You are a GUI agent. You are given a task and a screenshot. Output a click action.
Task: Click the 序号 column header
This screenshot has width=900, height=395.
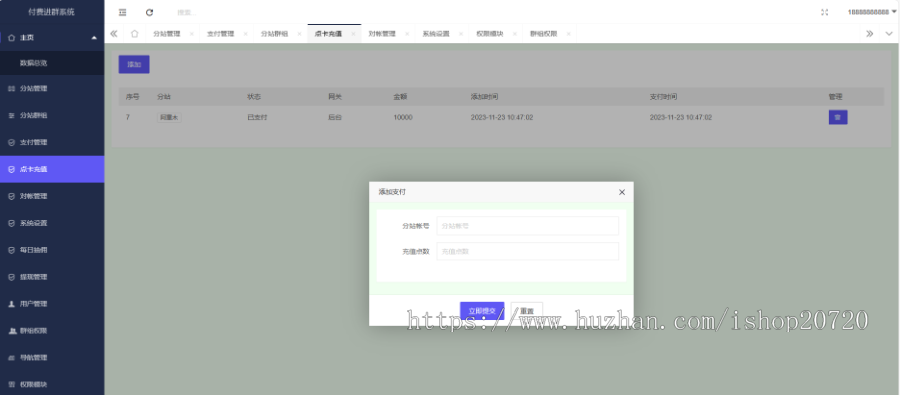[133, 97]
